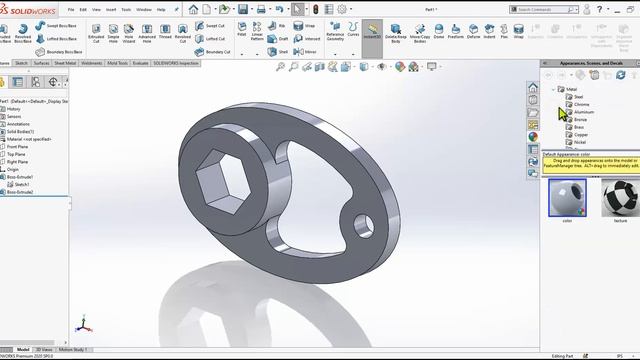Viewport: 640px width, 360px height.
Task: Select the Fillet tool
Action: pos(242,29)
